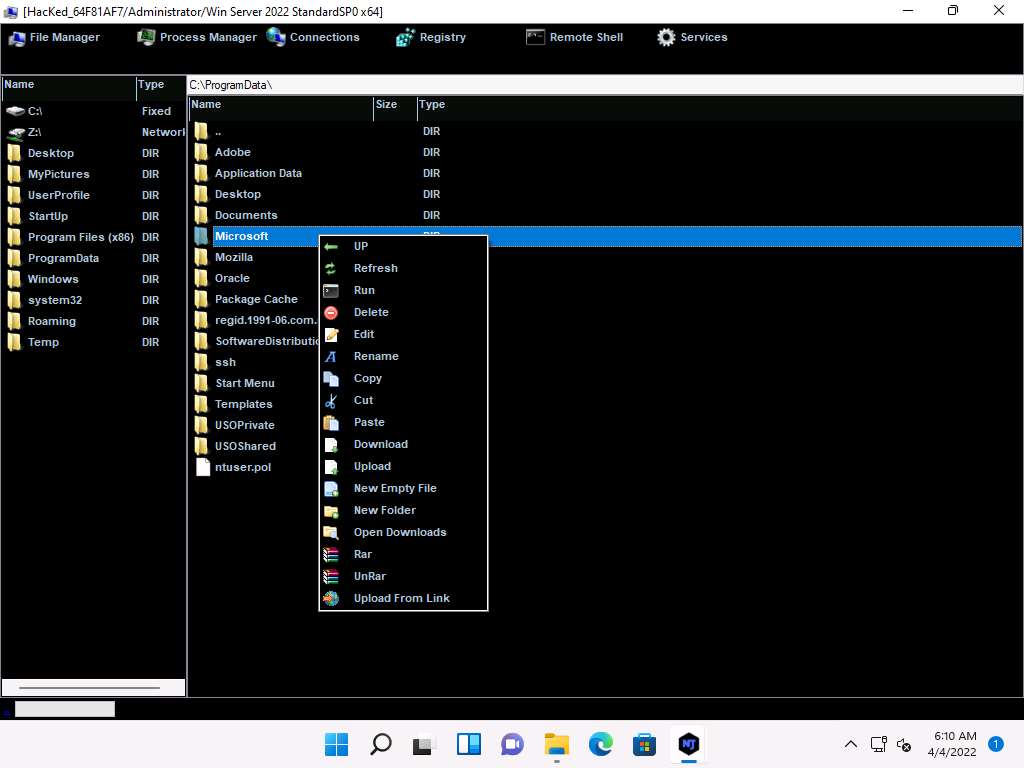
Task: Open the Process Manager toolbar icon
Action: click(146, 37)
